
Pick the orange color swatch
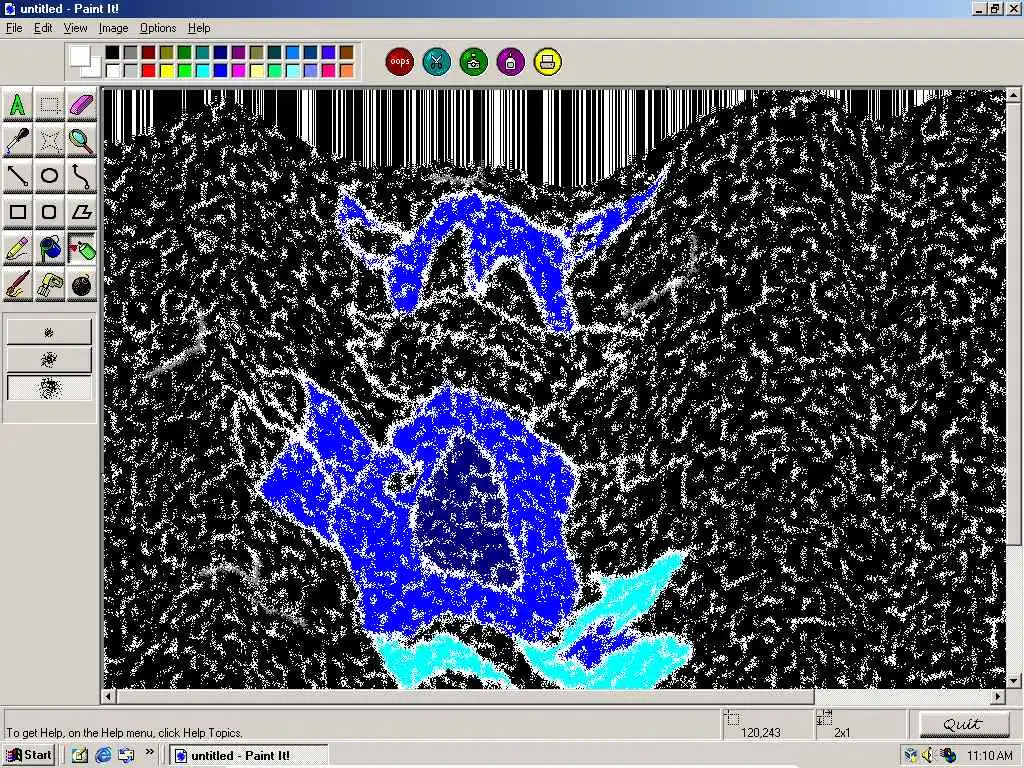[x=346, y=70]
